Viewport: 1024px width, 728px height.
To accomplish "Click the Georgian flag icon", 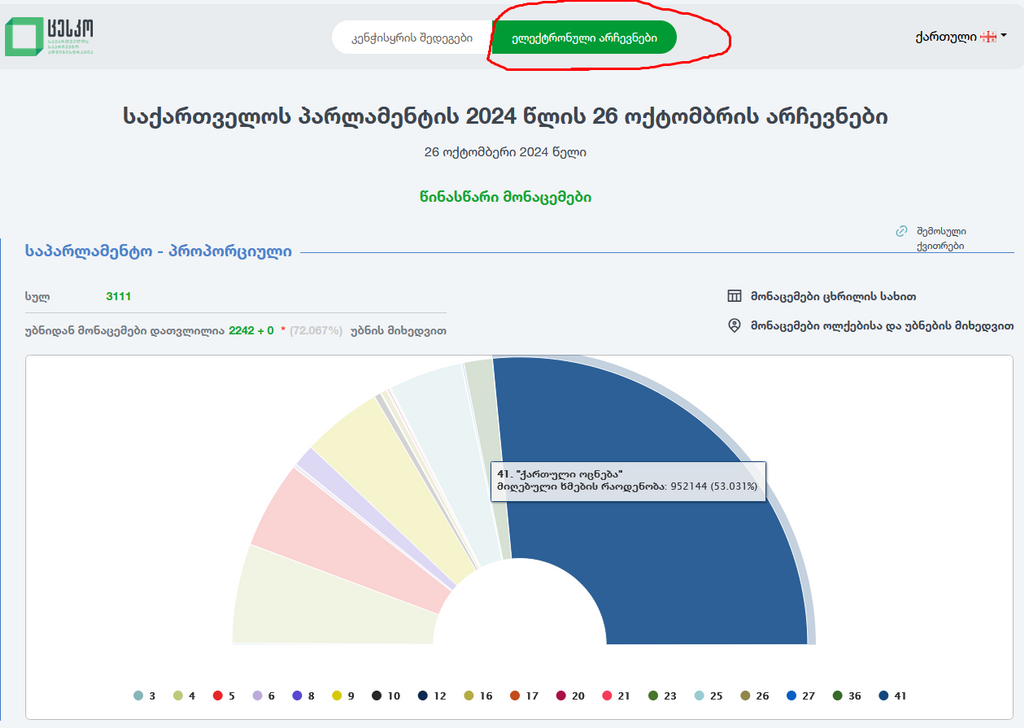I will 988,37.
